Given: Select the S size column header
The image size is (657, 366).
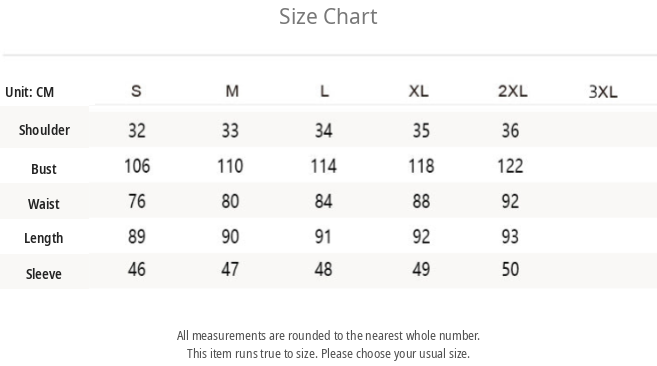Looking at the screenshot, I should [x=136, y=91].
